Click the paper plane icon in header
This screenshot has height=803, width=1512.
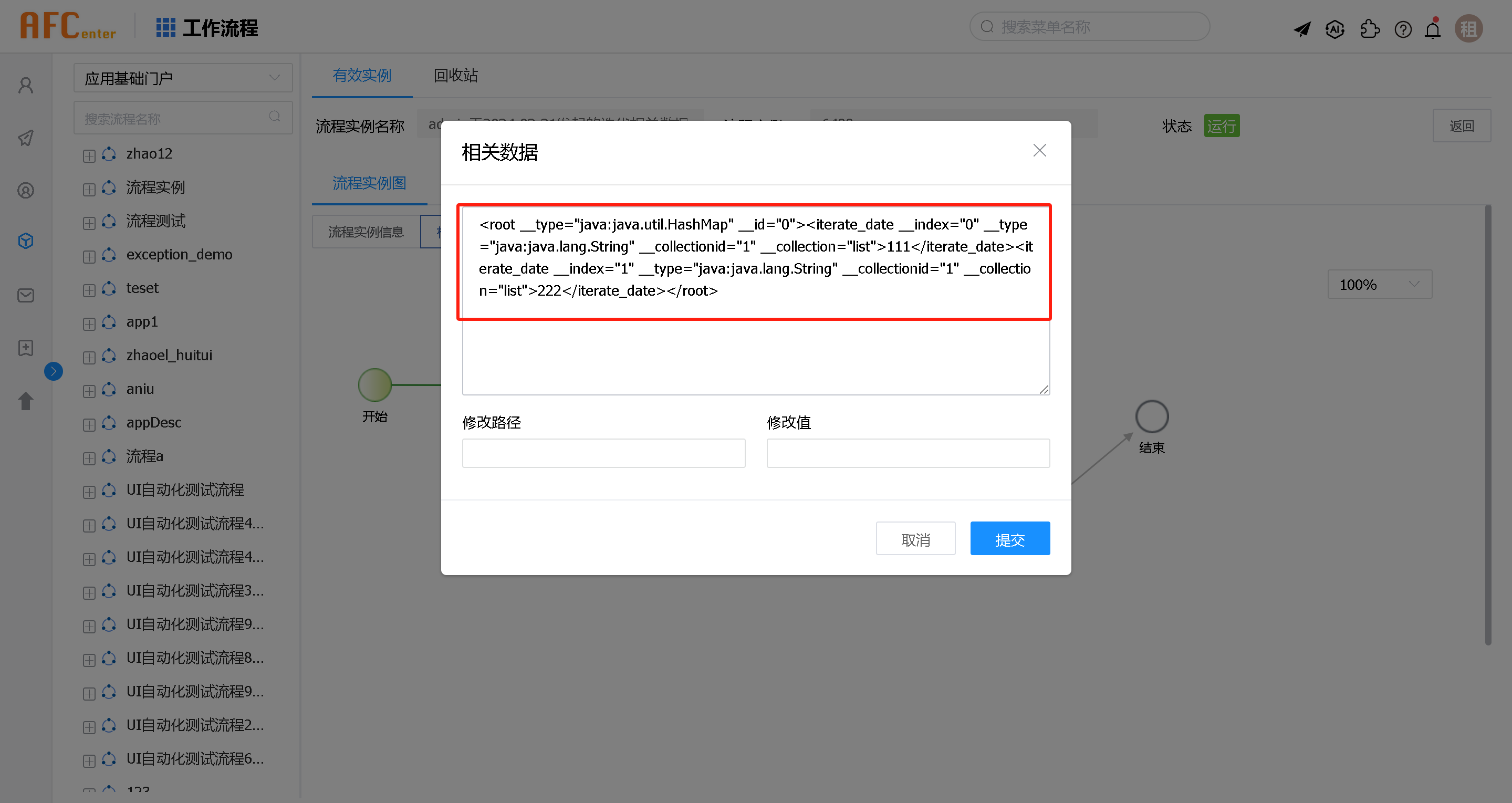pos(1302,29)
